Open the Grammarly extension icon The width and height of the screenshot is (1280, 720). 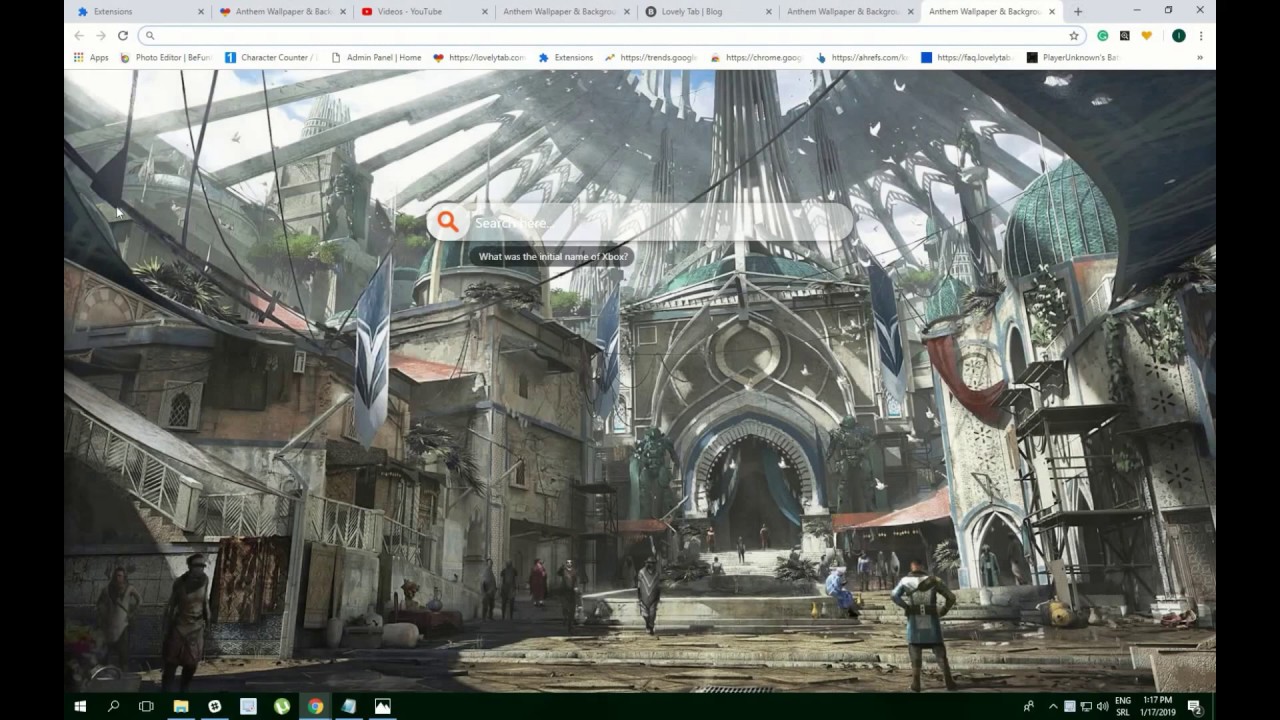1103,35
